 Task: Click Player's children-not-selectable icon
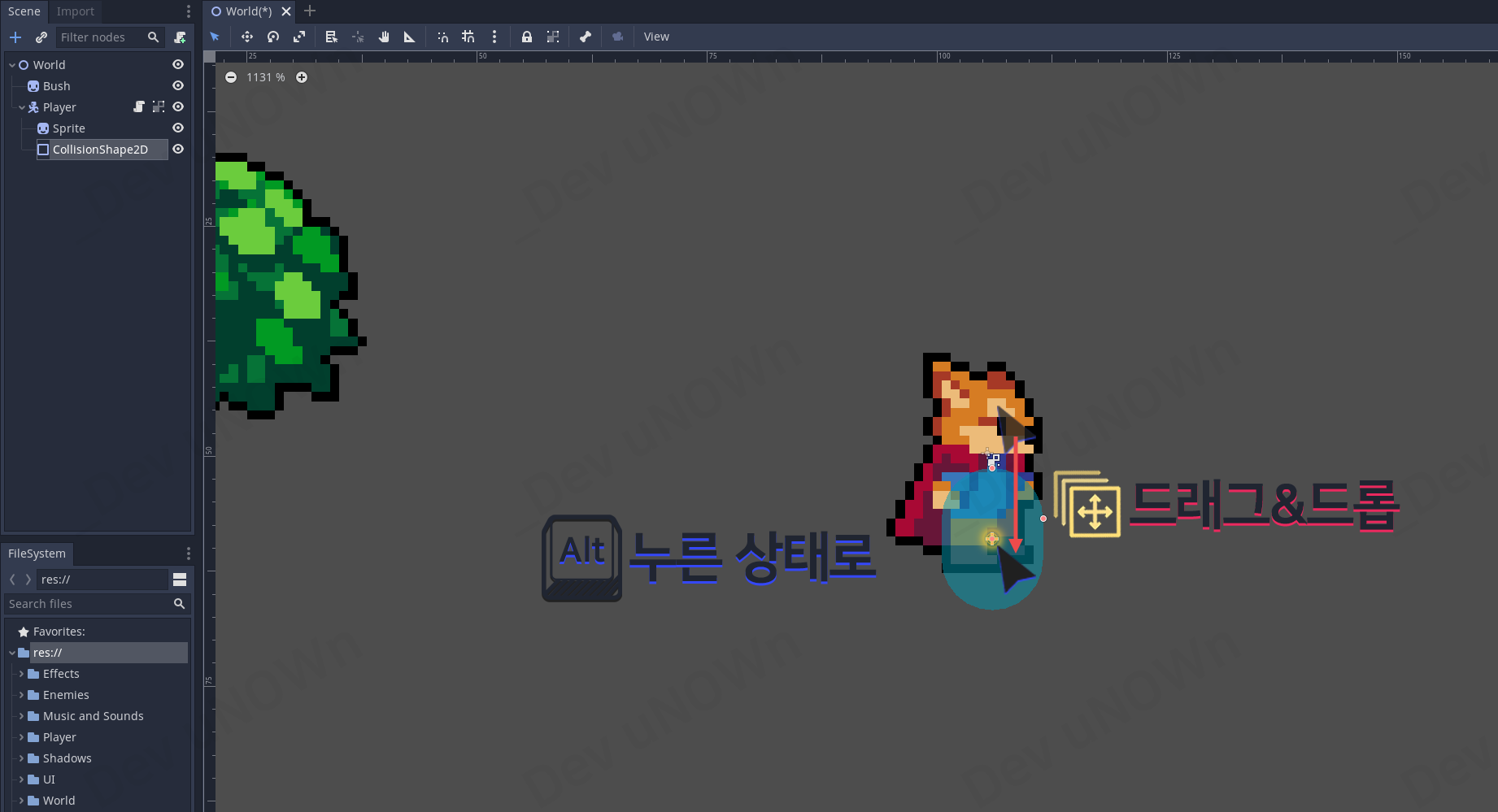coord(159,107)
